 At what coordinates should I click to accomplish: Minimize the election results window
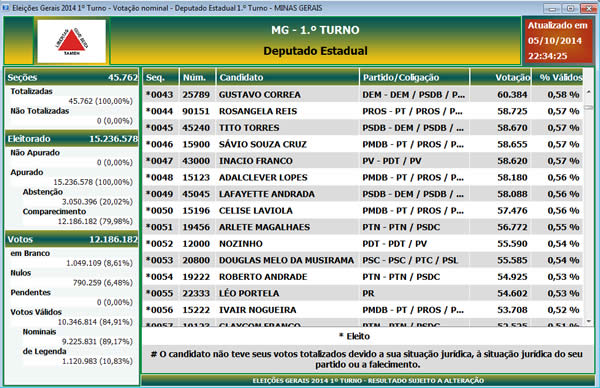552,8
